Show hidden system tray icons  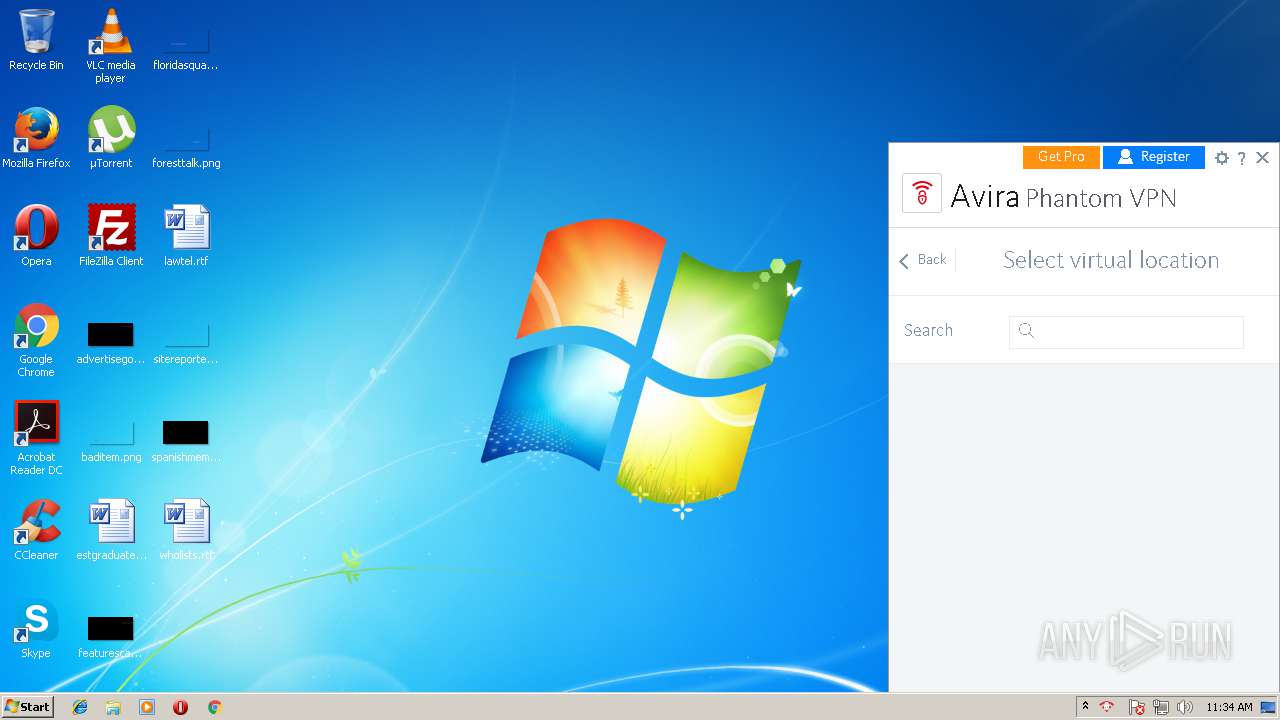pyautogui.click(x=1085, y=707)
